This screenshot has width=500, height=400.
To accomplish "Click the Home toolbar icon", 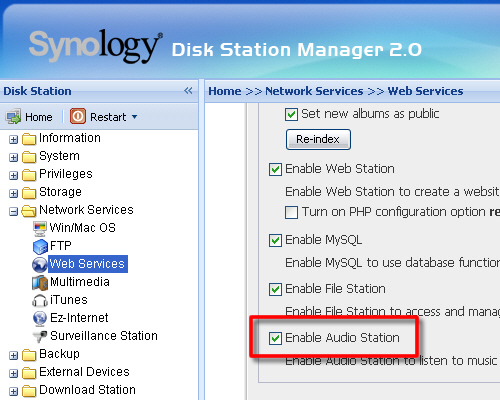I will tap(13, 117).
